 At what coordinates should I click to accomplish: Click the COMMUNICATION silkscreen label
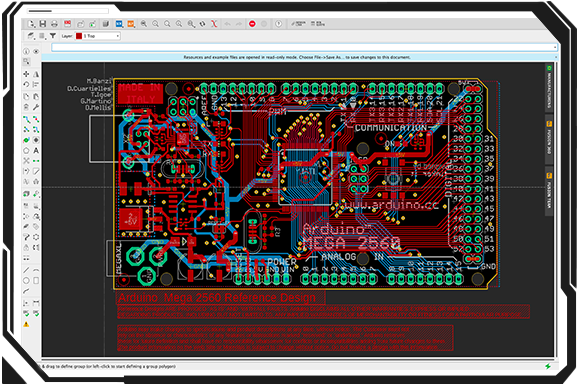tap(391, 128)
